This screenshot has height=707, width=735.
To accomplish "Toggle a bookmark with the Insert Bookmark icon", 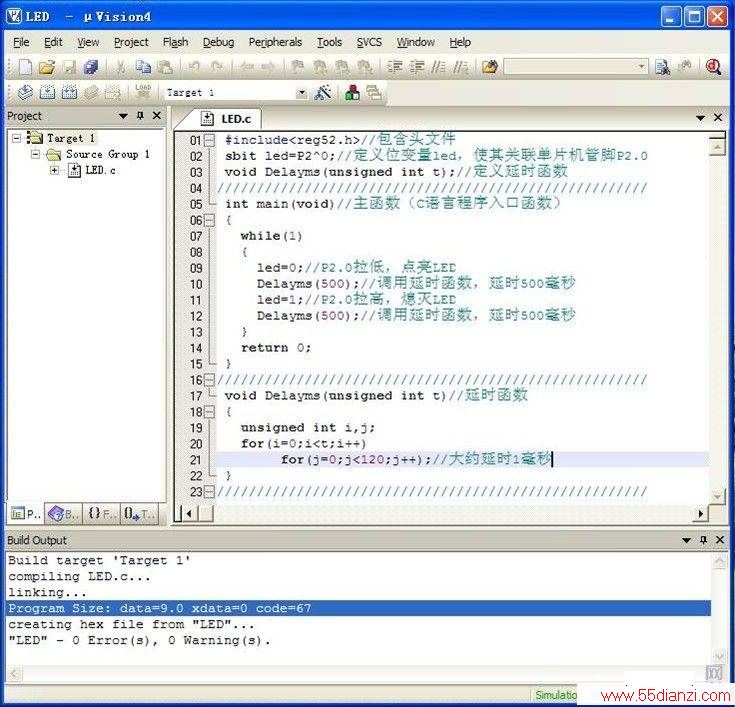I will tap(297, 68).
